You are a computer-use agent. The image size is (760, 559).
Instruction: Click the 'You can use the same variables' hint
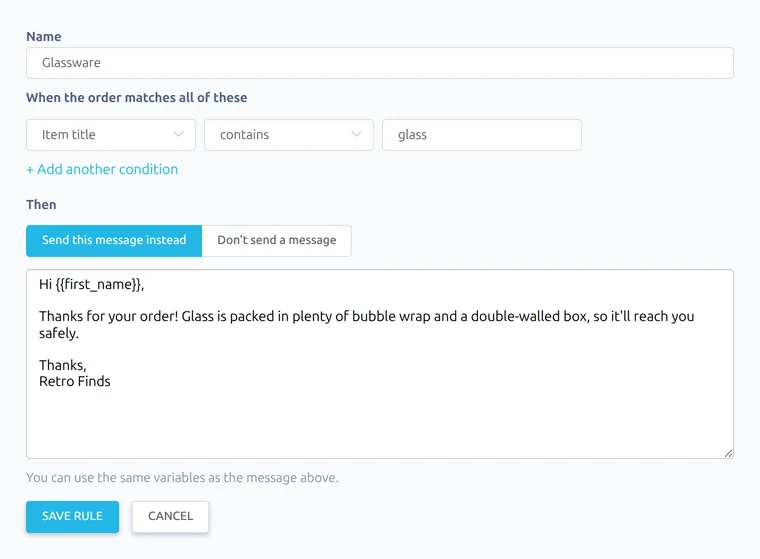(x=182, y=478)
